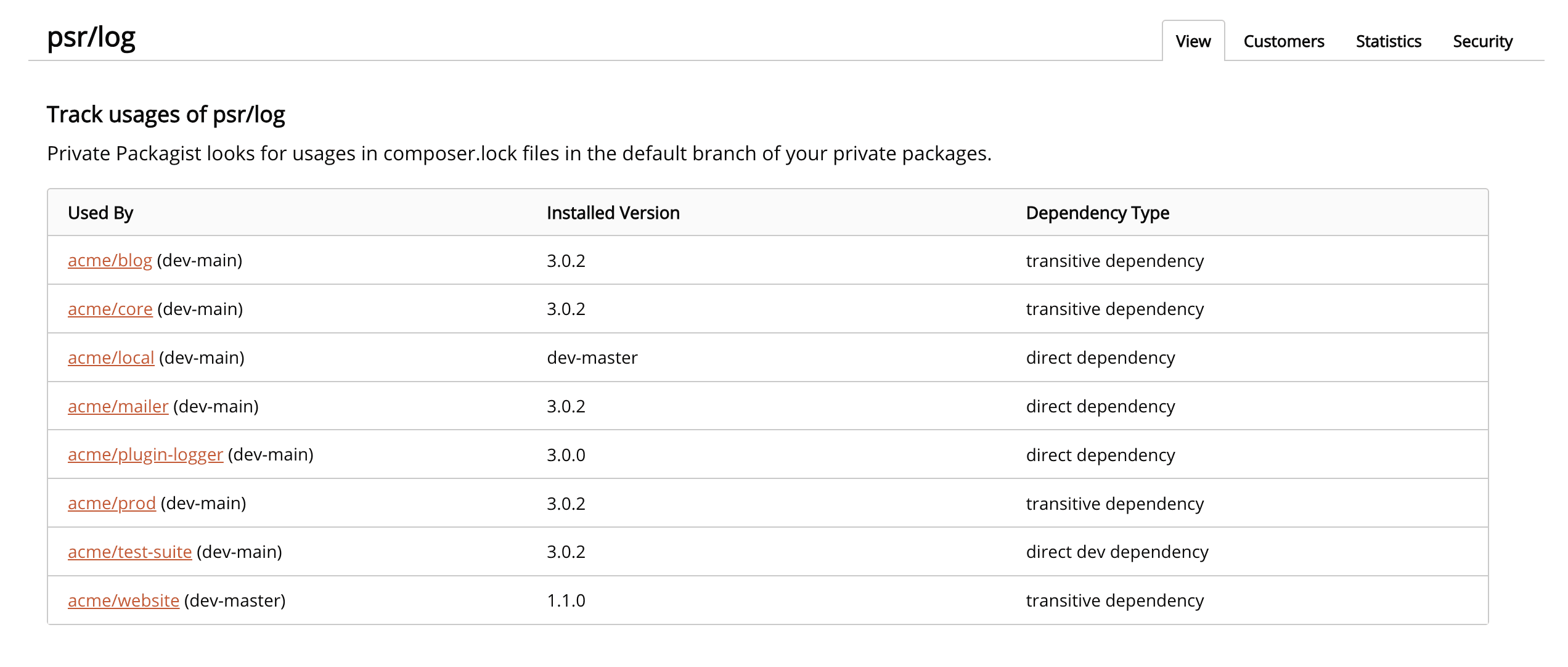1568x667 pixels.
Task: Click the Installed Version column header
Action: pyautogui.click(x=613, y=212)
